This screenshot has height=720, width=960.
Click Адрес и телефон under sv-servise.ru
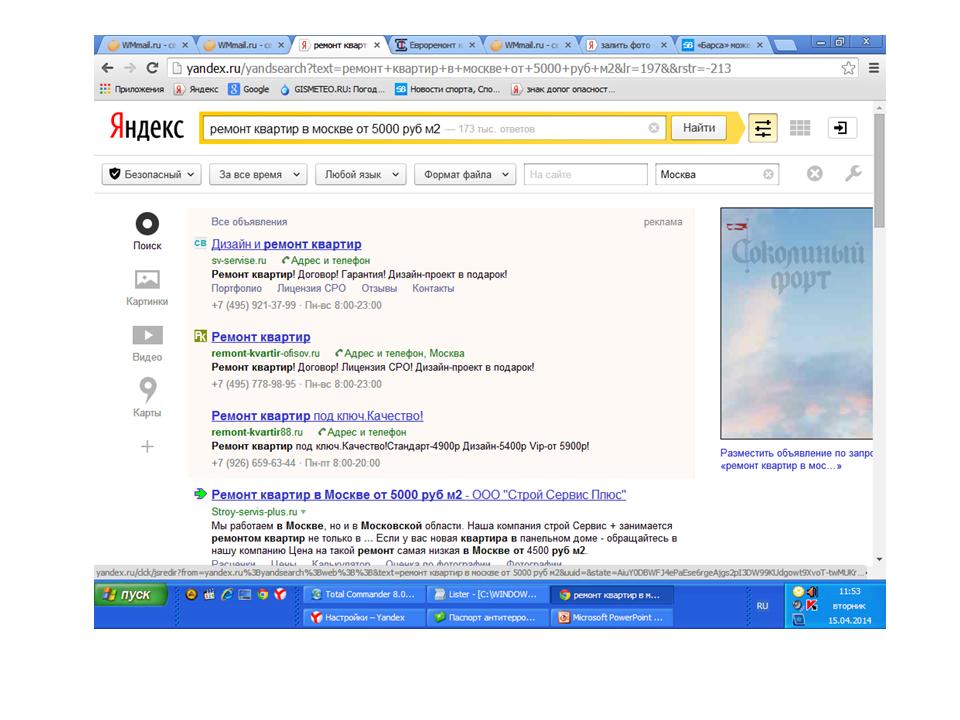point(326,260)
